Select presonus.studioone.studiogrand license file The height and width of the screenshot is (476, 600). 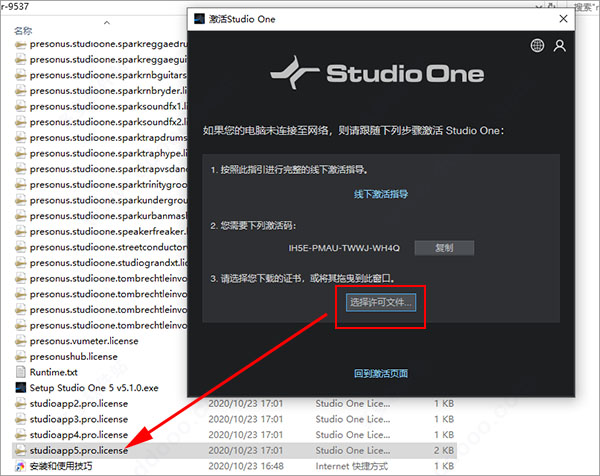tap(109, 263)
